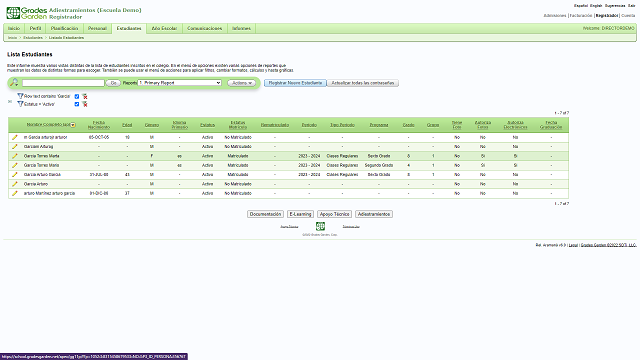Switch to the Informes tab
This screenshot has height=360, width=640.
[241, 29]
